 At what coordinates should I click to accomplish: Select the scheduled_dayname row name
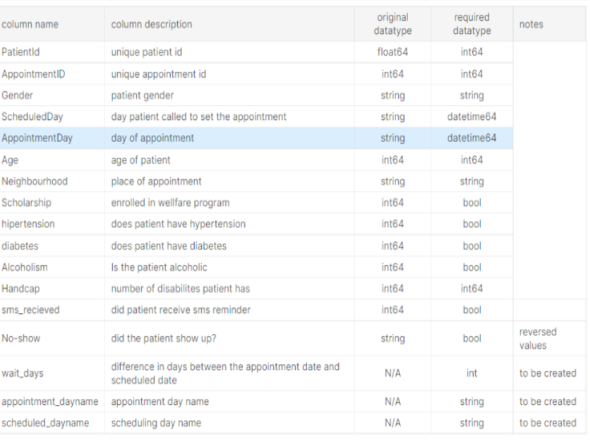pos(45,423)
